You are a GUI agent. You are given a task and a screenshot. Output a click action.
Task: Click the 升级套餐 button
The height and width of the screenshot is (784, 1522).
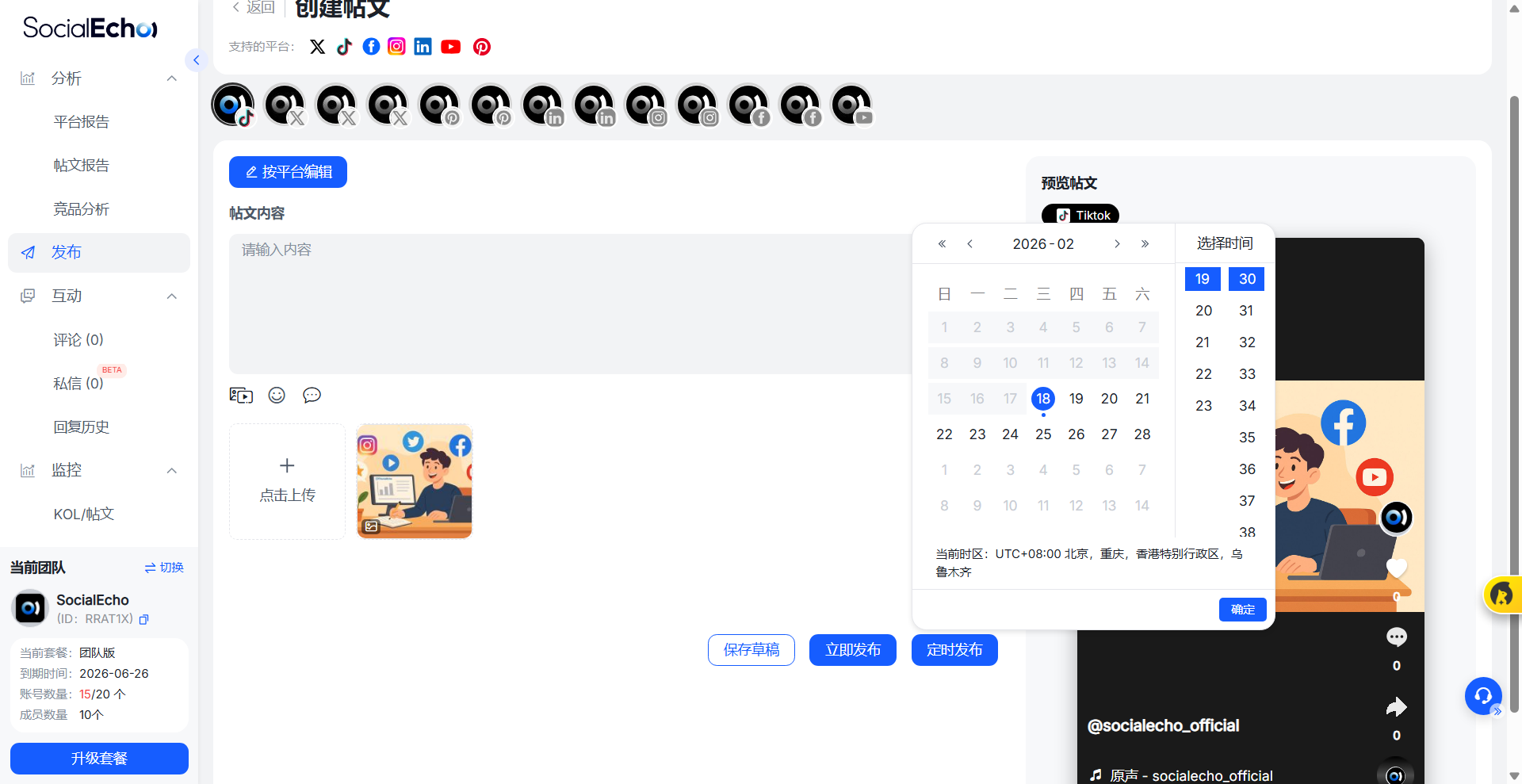pos(99,759)
